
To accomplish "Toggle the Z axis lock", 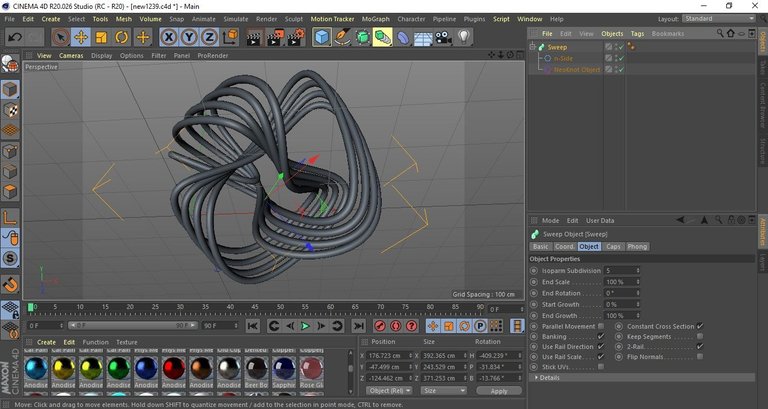I will coord(209,37).
